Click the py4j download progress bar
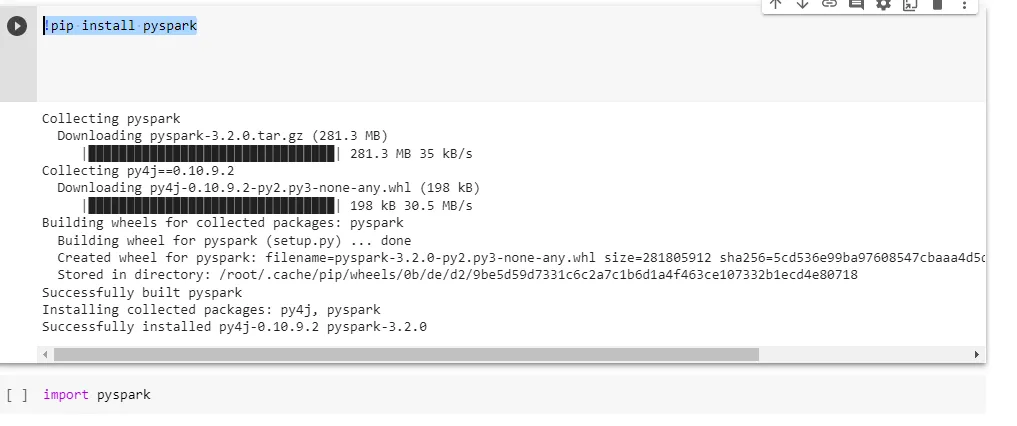 point(211,206)
